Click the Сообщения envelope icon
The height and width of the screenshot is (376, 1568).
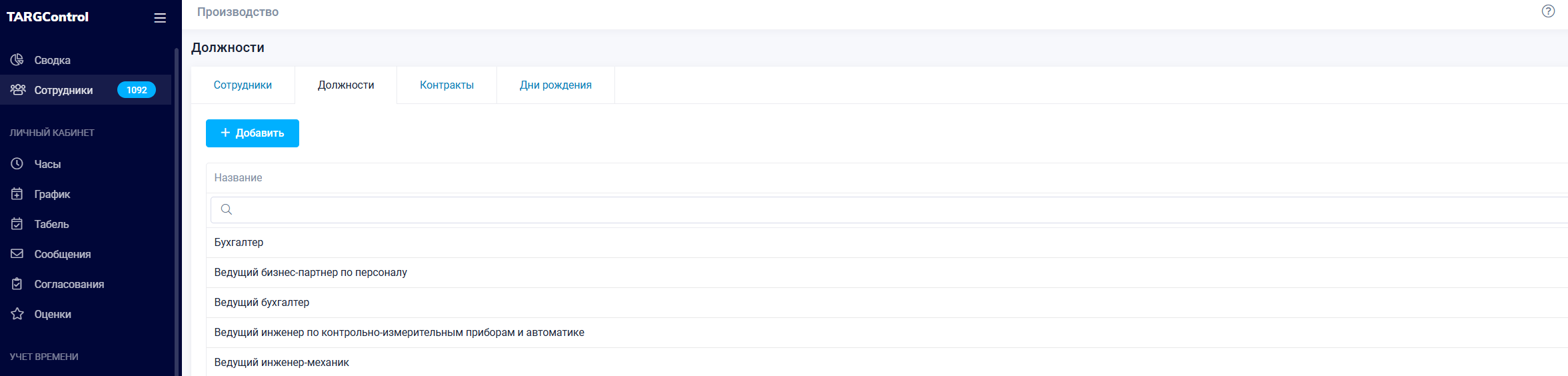[17, 254]
